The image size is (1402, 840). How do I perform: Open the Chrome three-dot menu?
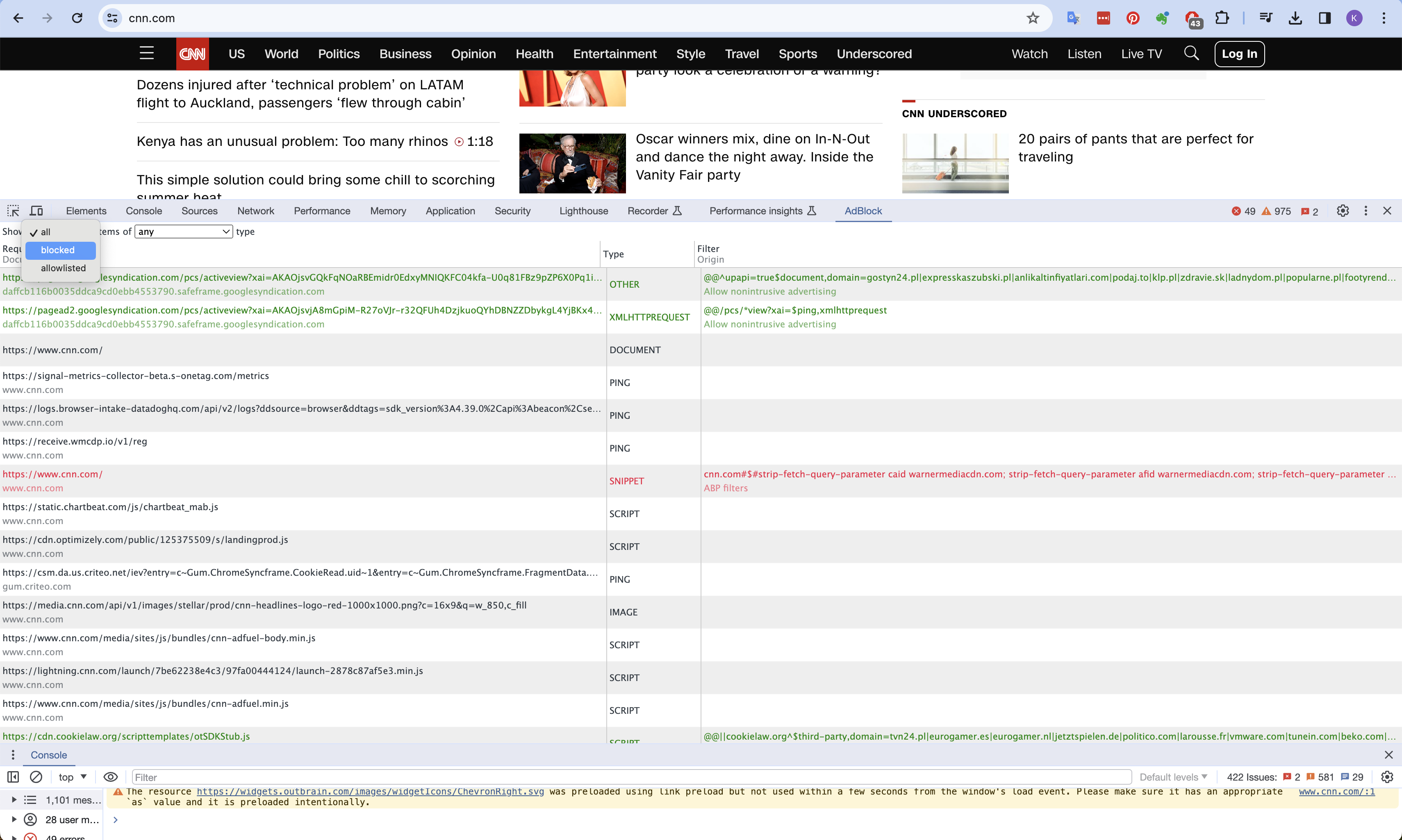coord(1383,18)
